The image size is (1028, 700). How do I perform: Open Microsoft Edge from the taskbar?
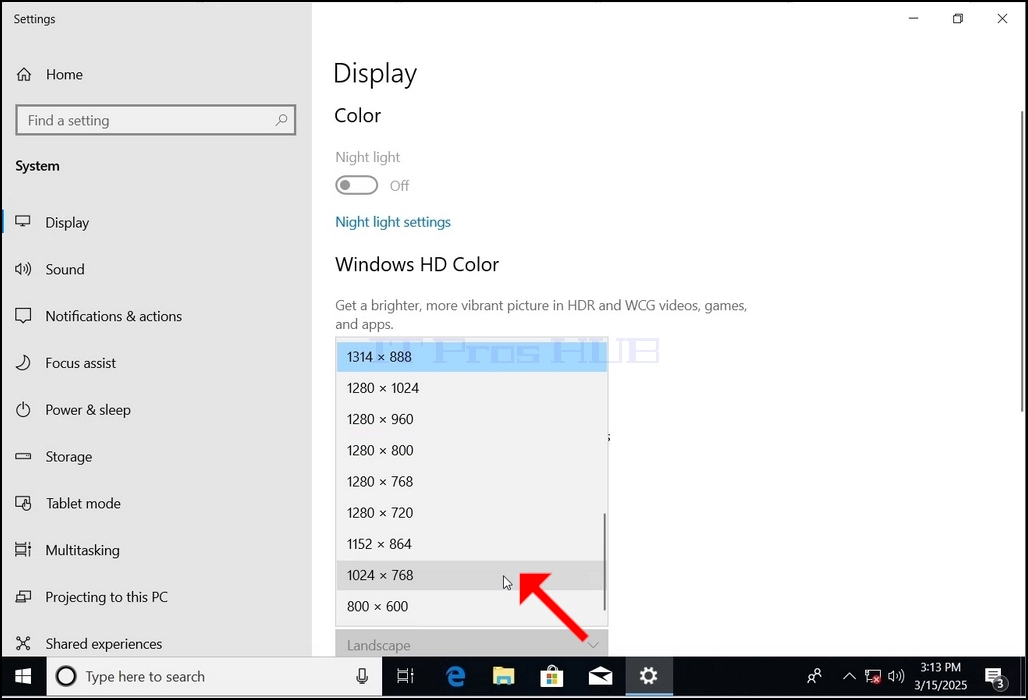coord(455,676)
